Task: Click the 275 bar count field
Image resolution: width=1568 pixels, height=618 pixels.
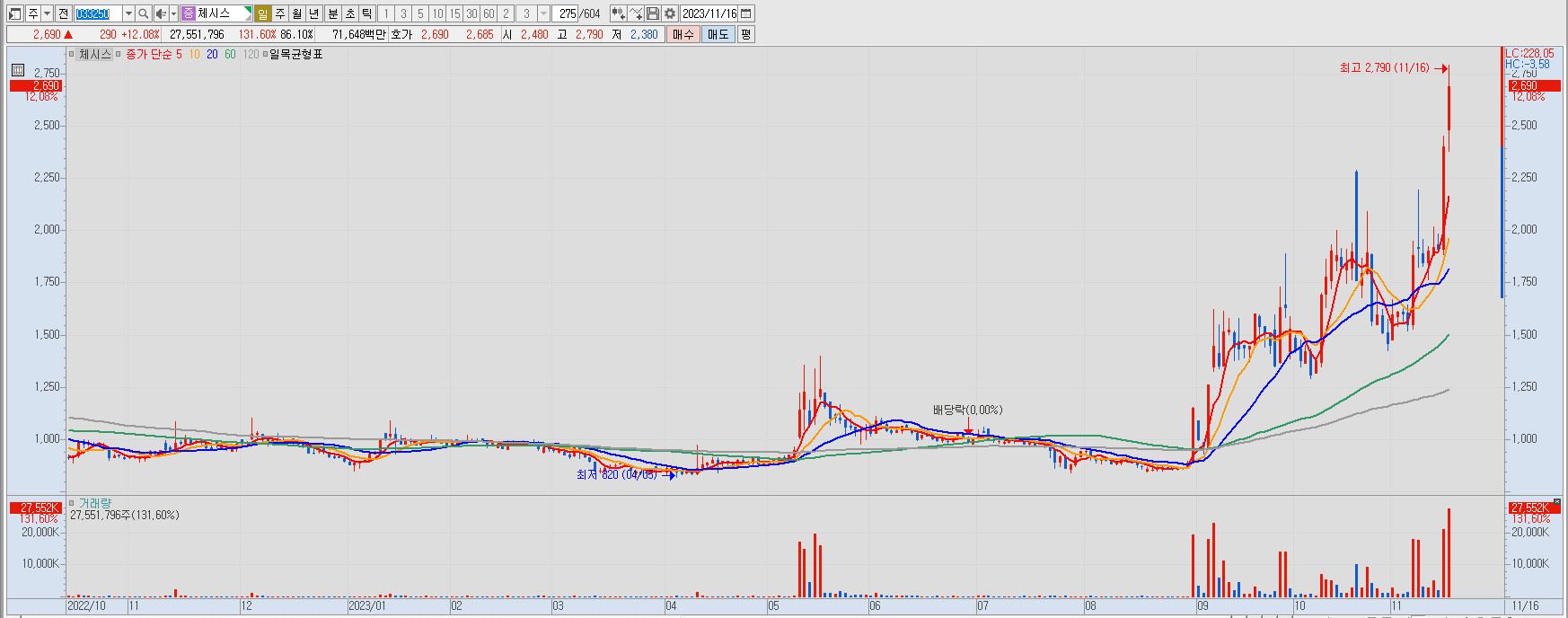Action: coord(565,13)
